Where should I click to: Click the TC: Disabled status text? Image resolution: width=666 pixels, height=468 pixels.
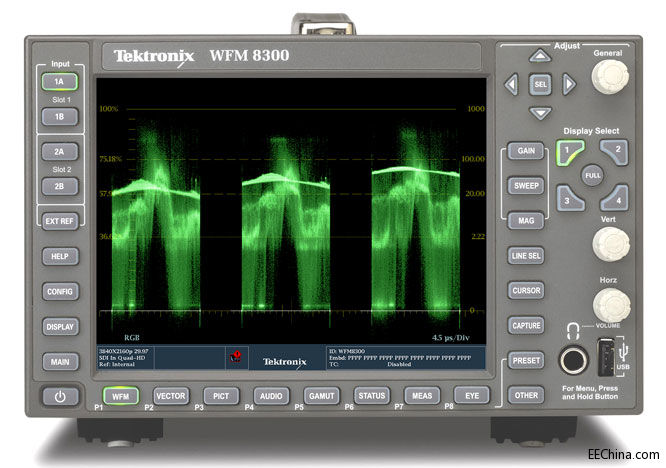click(x=370, y=364)
